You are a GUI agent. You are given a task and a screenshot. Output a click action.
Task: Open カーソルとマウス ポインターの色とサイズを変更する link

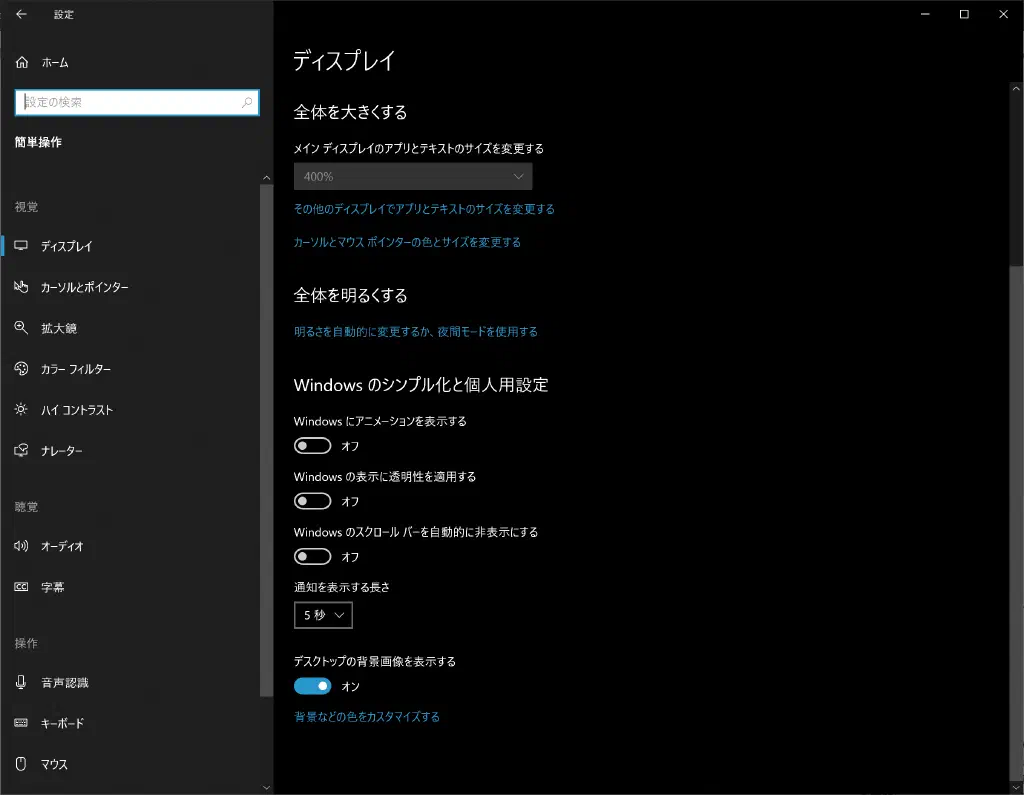click(x=407, y=242)
